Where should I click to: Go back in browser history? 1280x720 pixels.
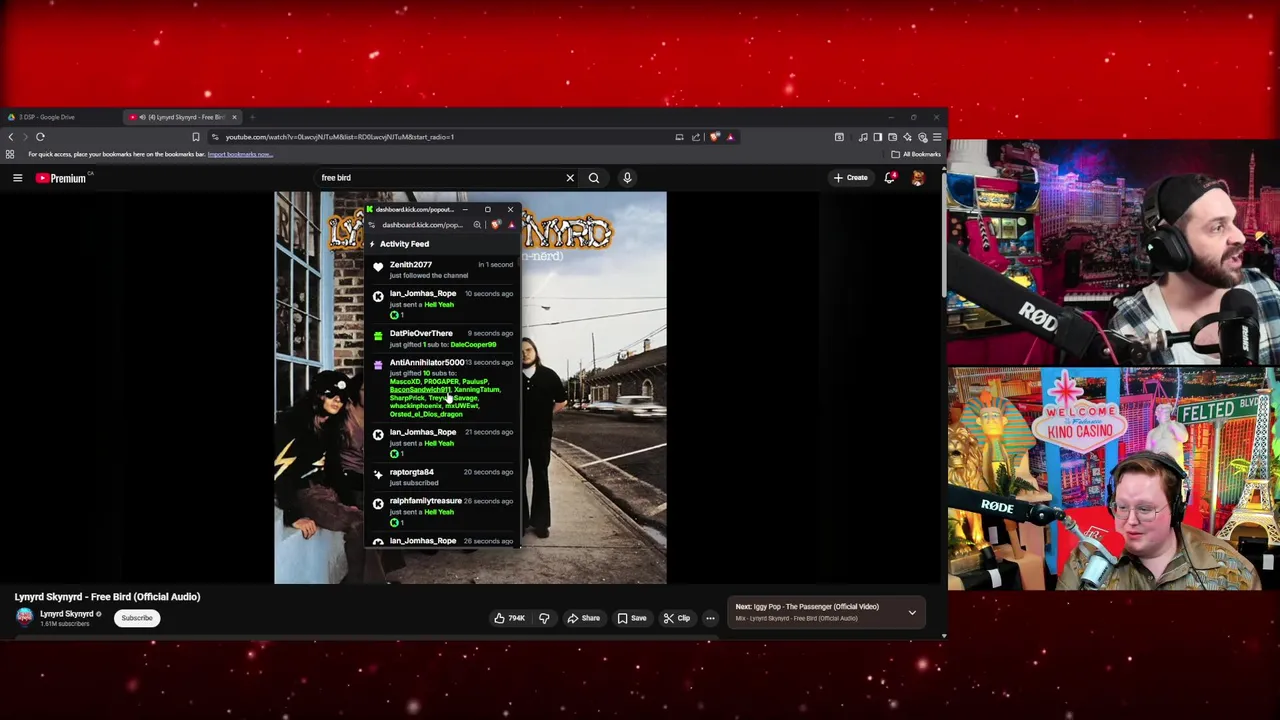[11, 137]
